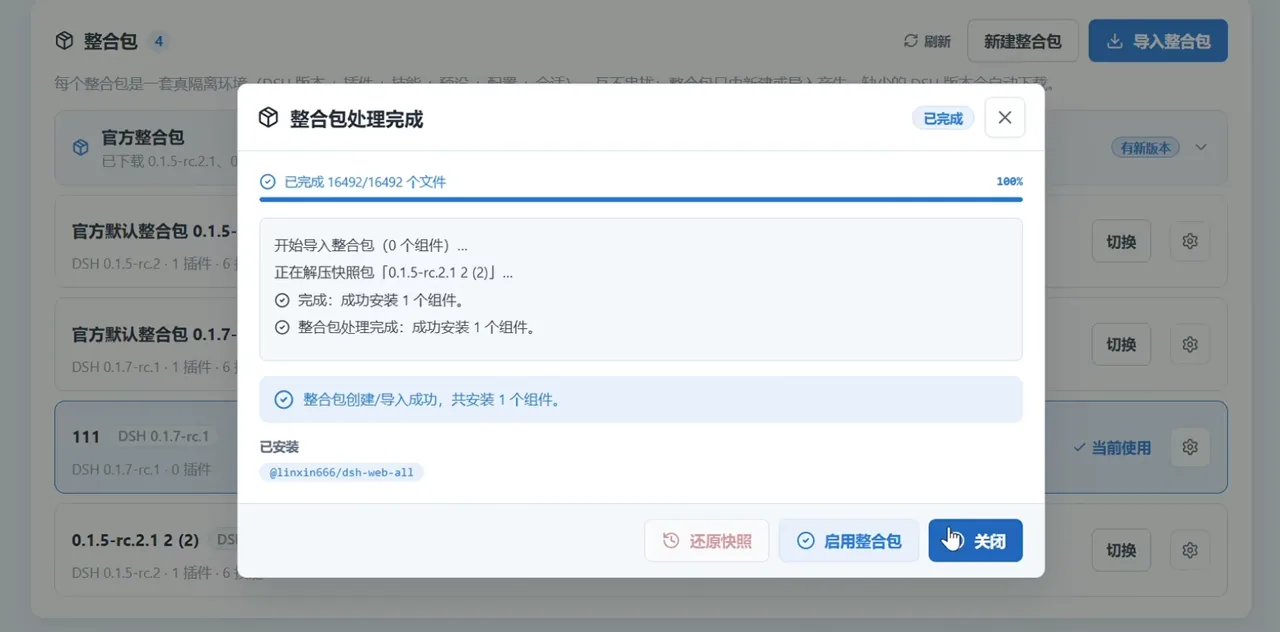Viewport: 1280px width, 632px height.
Task: Click the check circle icon in the 启用整合包 button
Action: pos(805,541)
